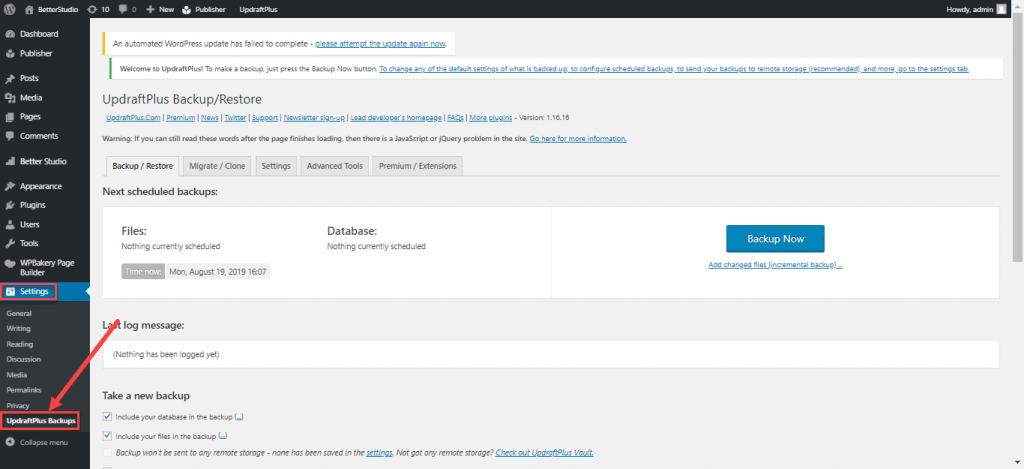Click the Publisher sidebar icon
The height and width of the screenshot is (469, 1024).
coord(10,54)
